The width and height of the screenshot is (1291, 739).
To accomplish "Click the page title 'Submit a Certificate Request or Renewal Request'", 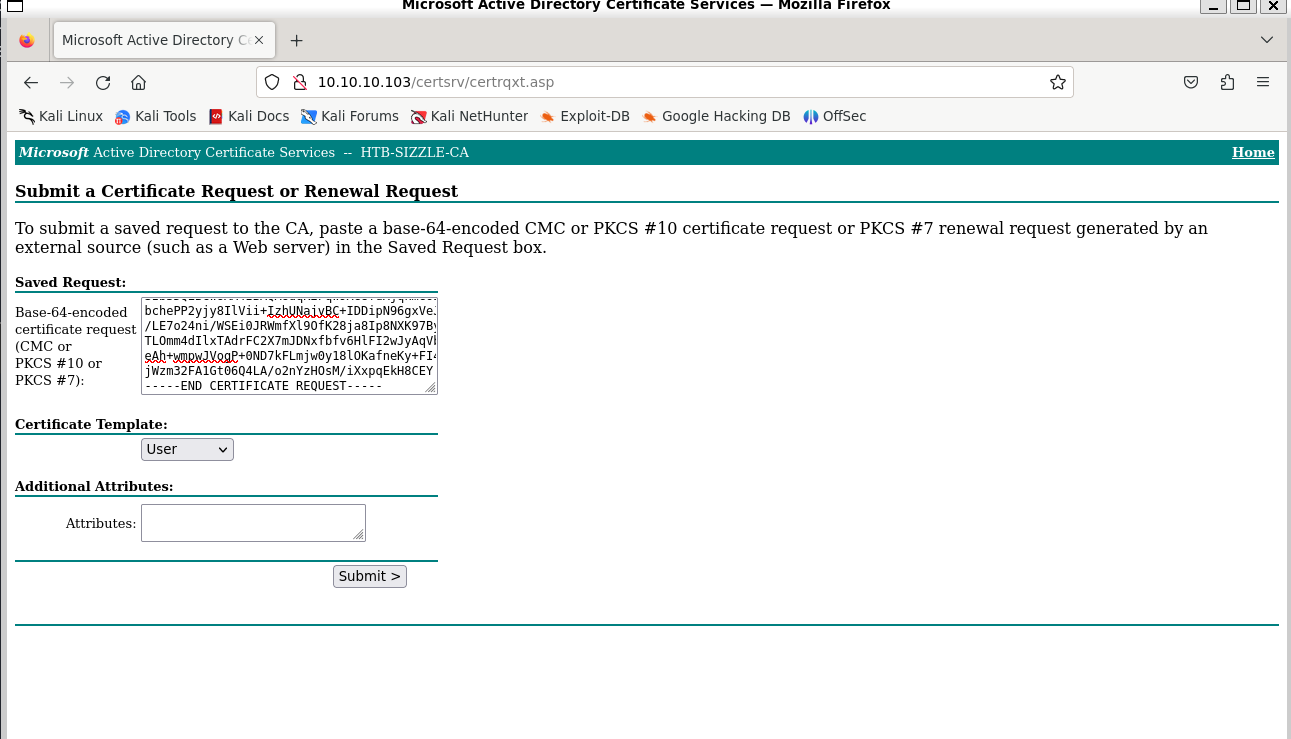I will pyautogui.click(x=236, y=191).
